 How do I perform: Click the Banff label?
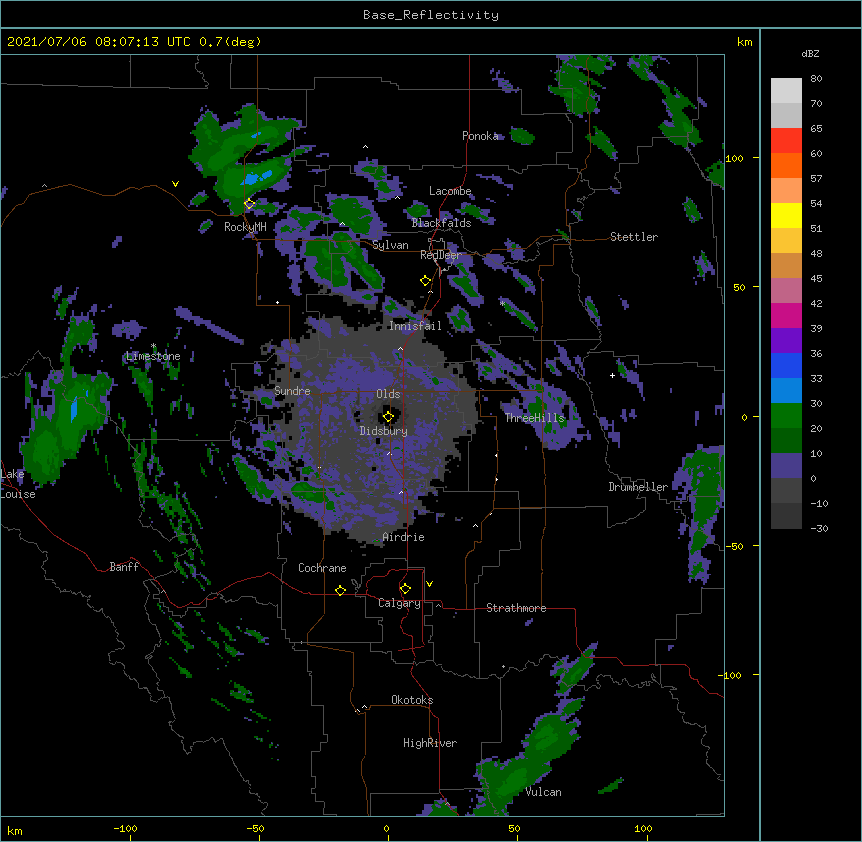point(124,567)
